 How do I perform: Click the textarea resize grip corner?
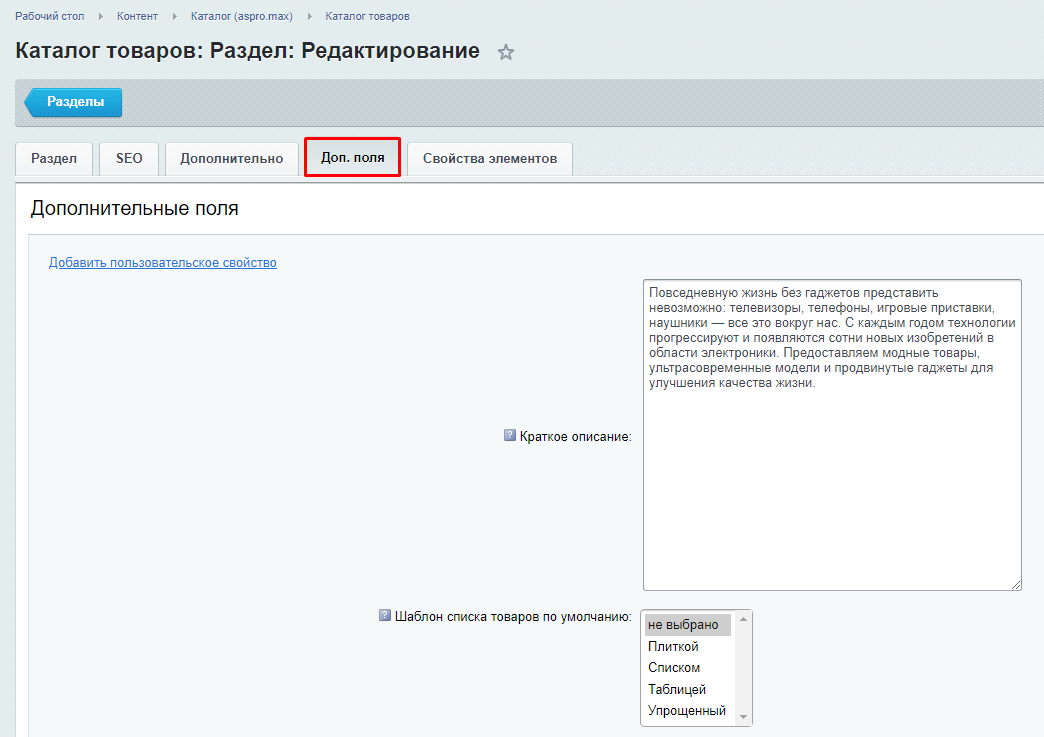(x=1015, y=585)
